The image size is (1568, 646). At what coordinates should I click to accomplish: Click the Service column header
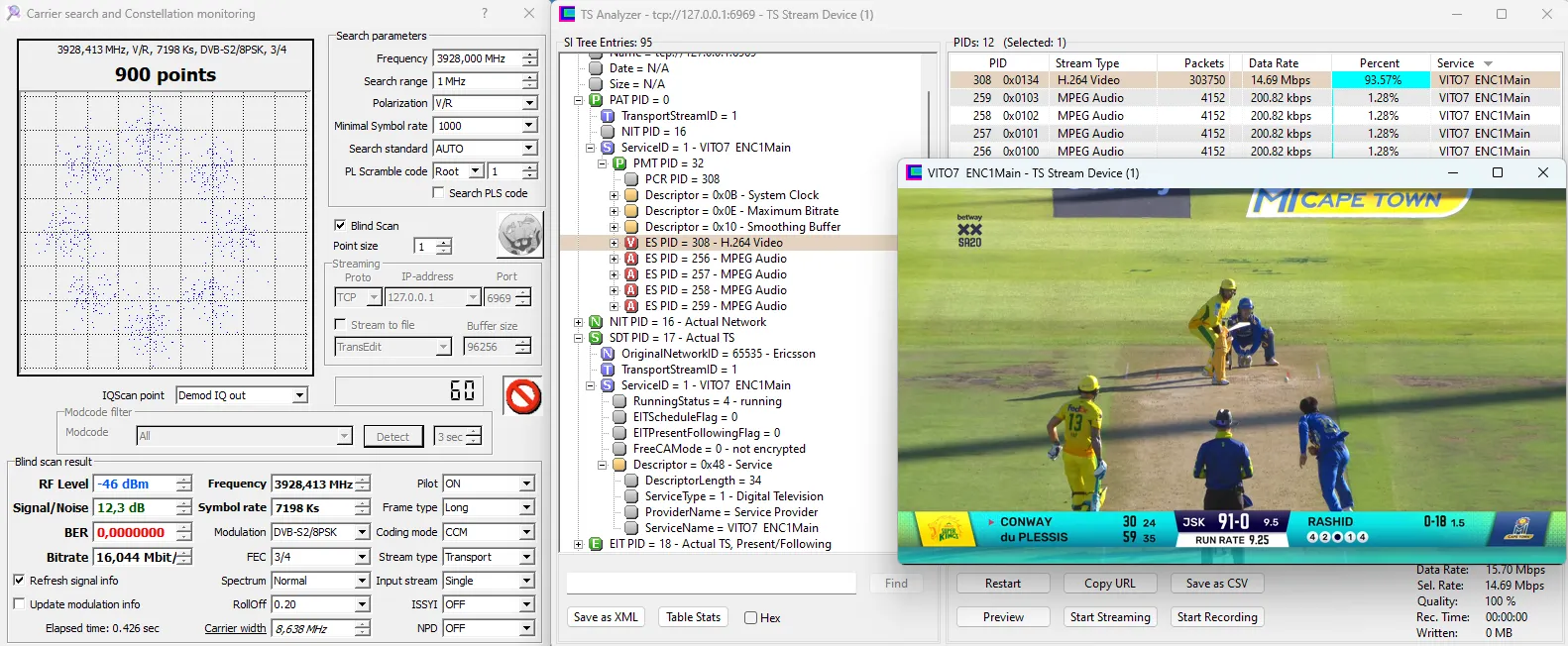pyautogui.click(x=1455, y=63)
